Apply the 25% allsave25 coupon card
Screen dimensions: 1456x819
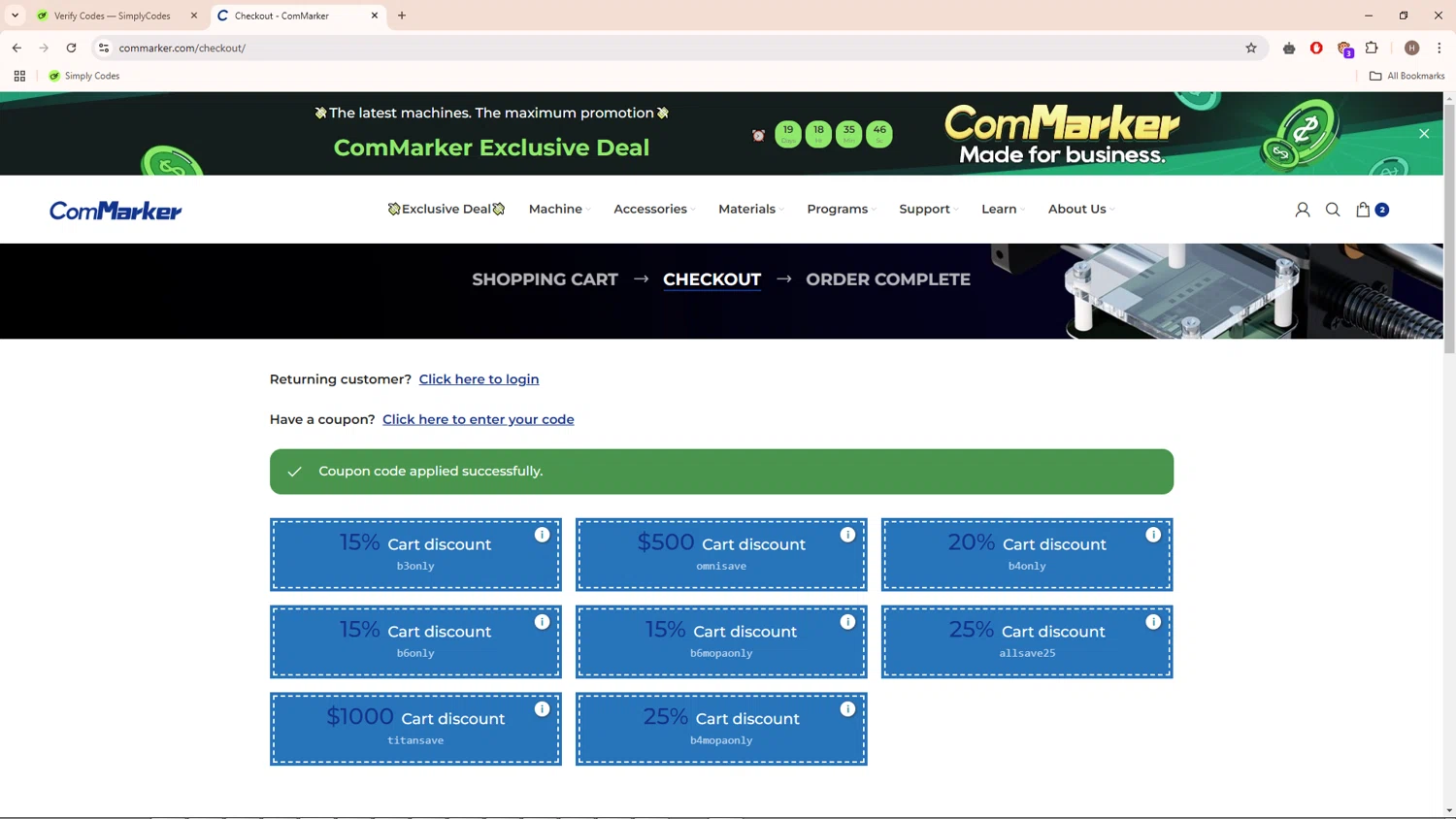1027,641
